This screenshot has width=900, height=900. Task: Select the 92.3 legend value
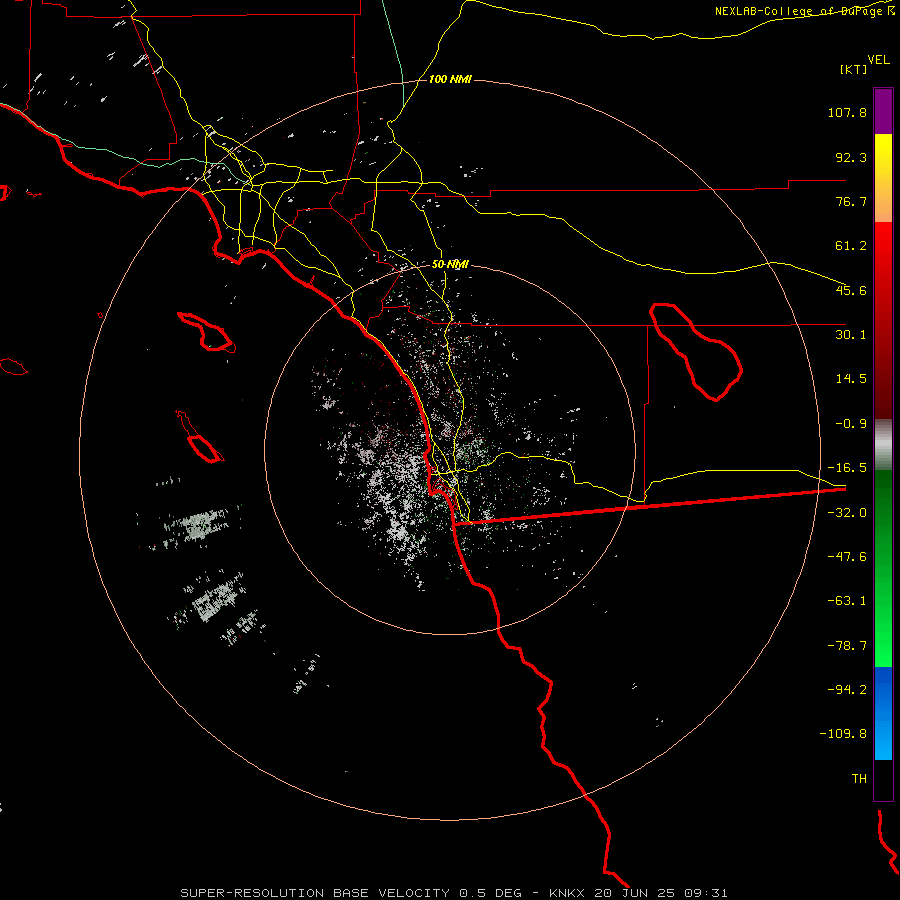coord(851,157)
